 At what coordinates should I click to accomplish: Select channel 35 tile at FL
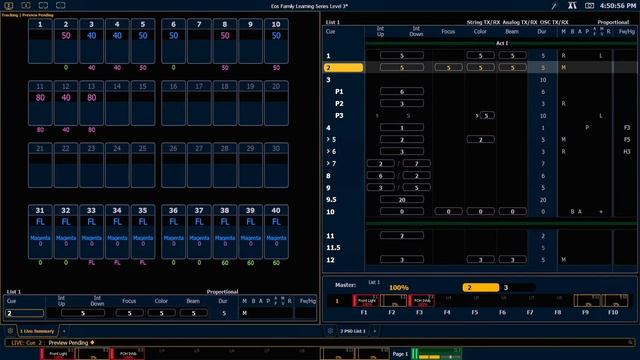[143, 231]
